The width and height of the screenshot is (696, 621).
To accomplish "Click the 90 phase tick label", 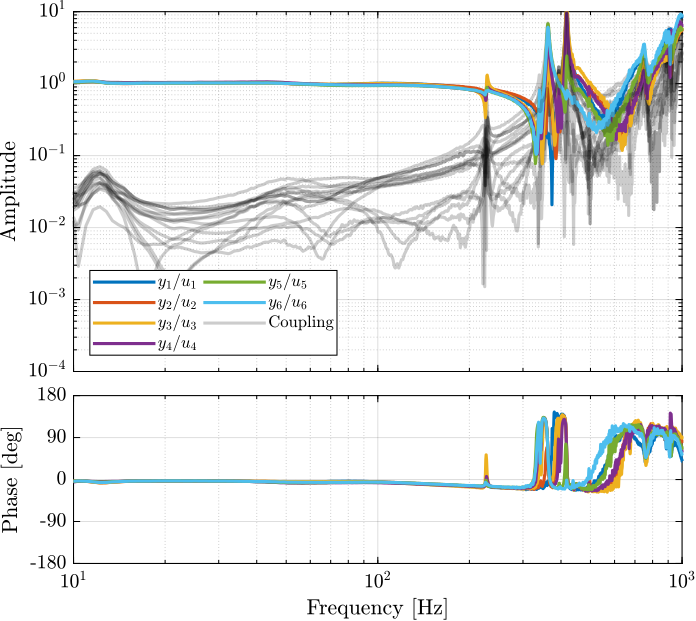I will coord(56,437).
